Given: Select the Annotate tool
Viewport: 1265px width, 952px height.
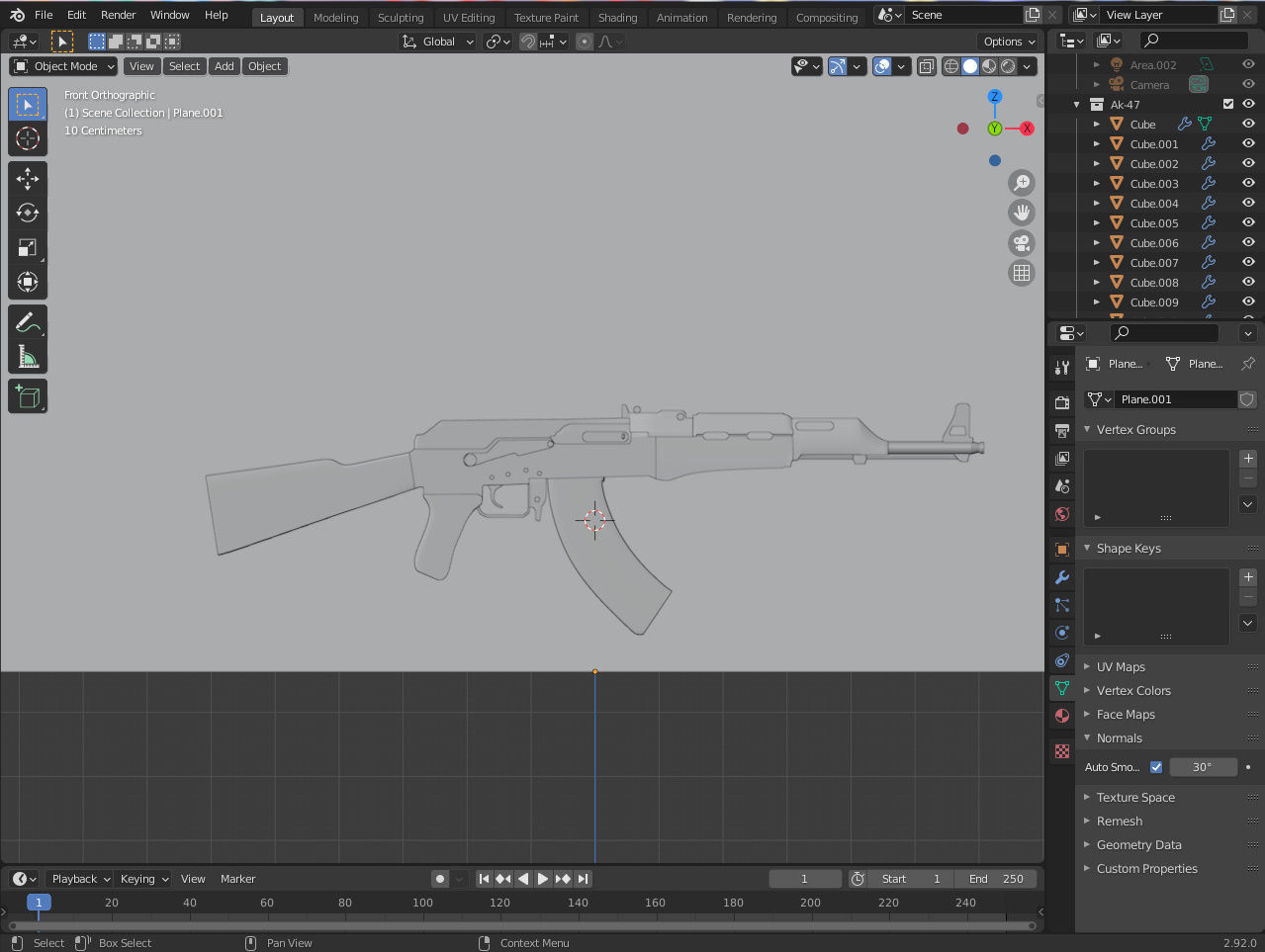Looking at the screenshot, I should click(x=27, y=321).
